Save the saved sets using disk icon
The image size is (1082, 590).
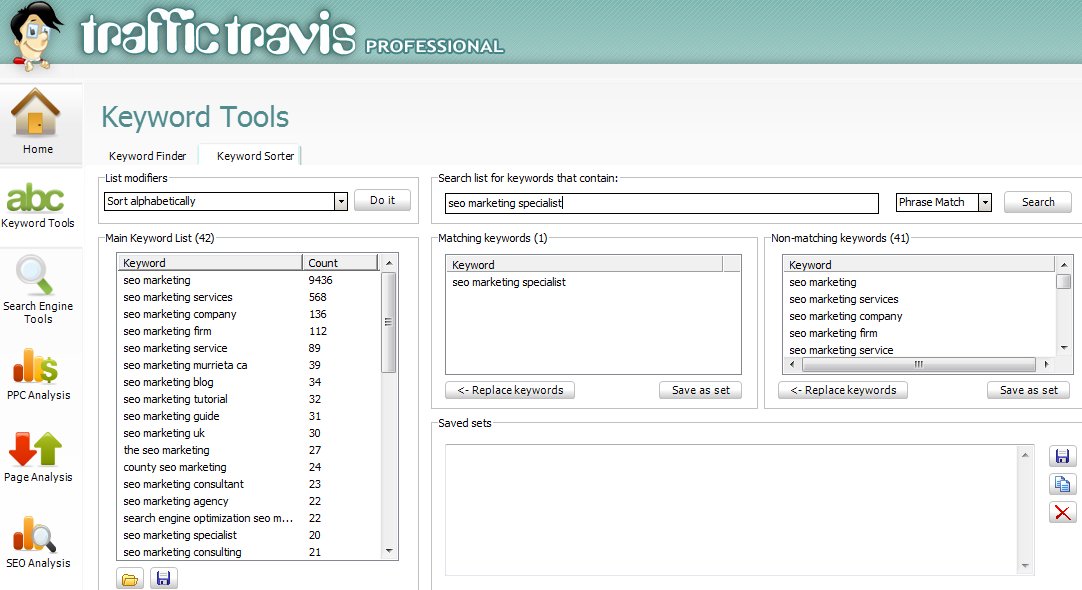click(x=1062, y=457)
